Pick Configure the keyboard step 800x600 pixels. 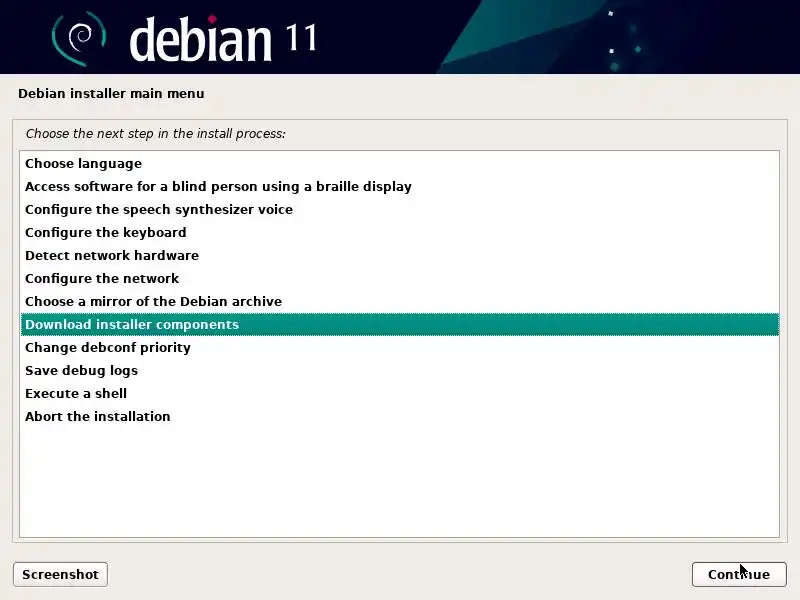[x=399, y=233]
